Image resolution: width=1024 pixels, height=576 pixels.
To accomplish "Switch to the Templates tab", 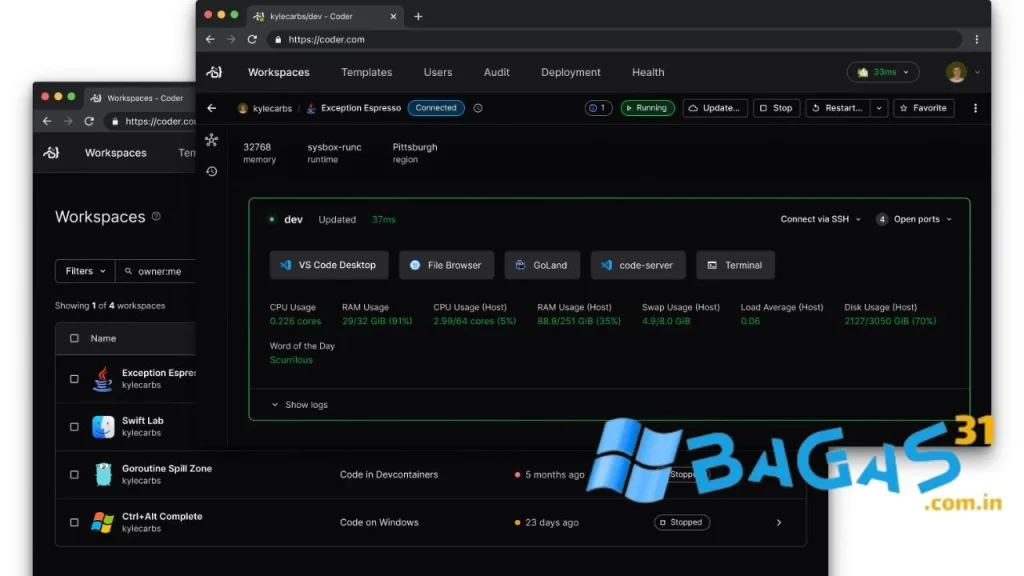I will tap(366, 72).
